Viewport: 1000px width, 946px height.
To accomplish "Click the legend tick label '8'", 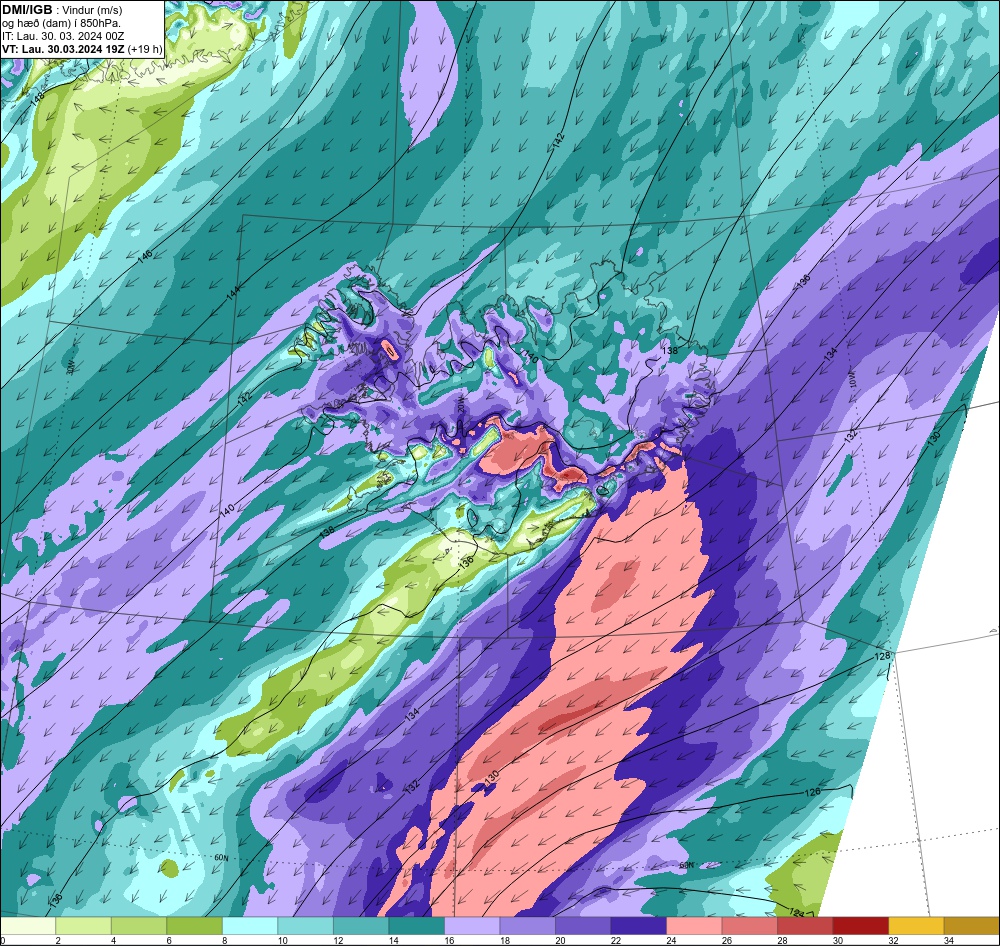I will coord(222,940).
